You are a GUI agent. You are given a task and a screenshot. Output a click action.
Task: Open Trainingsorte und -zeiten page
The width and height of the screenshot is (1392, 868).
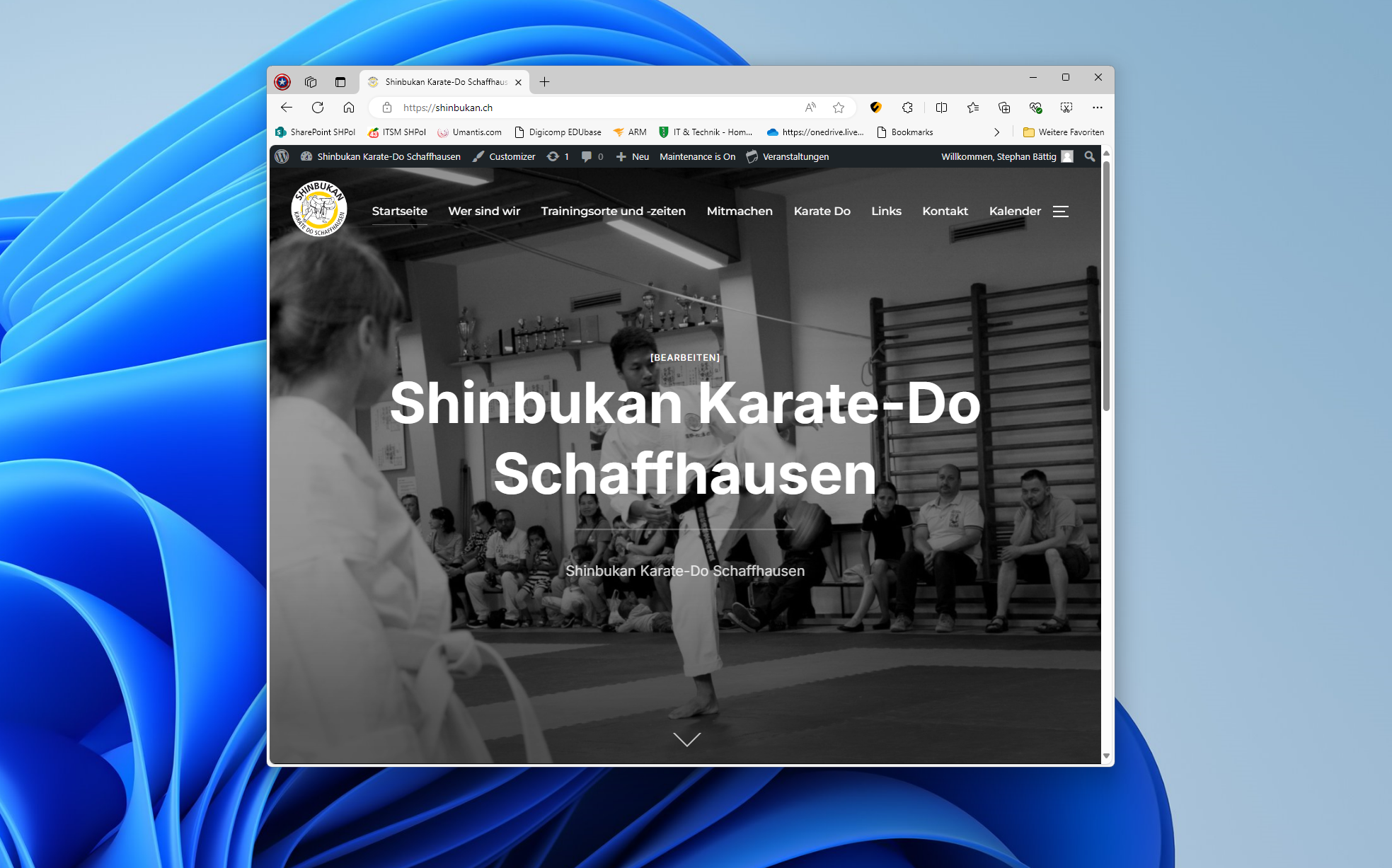click(x=614, y=211)
